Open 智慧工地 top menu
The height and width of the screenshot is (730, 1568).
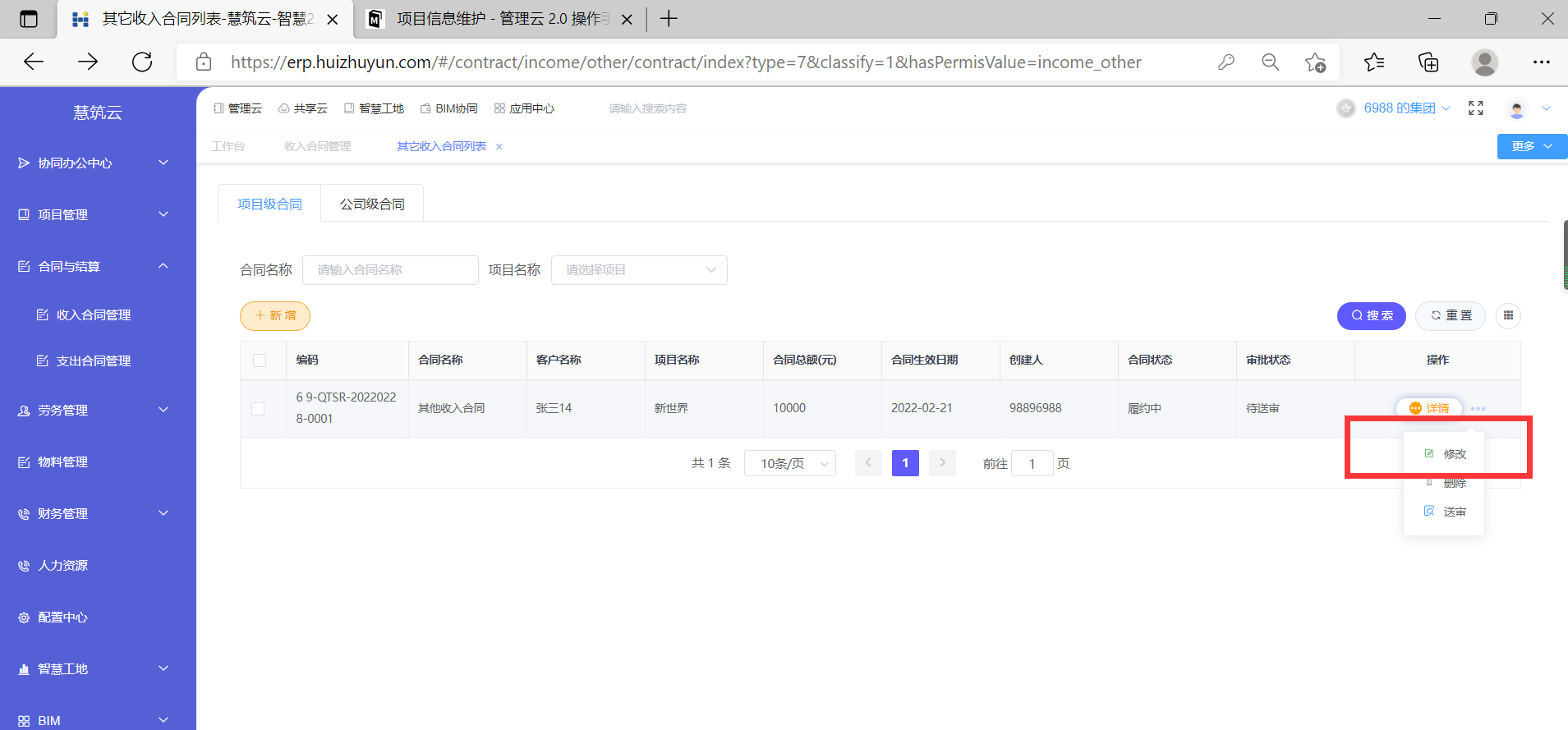tap(374, 108)
